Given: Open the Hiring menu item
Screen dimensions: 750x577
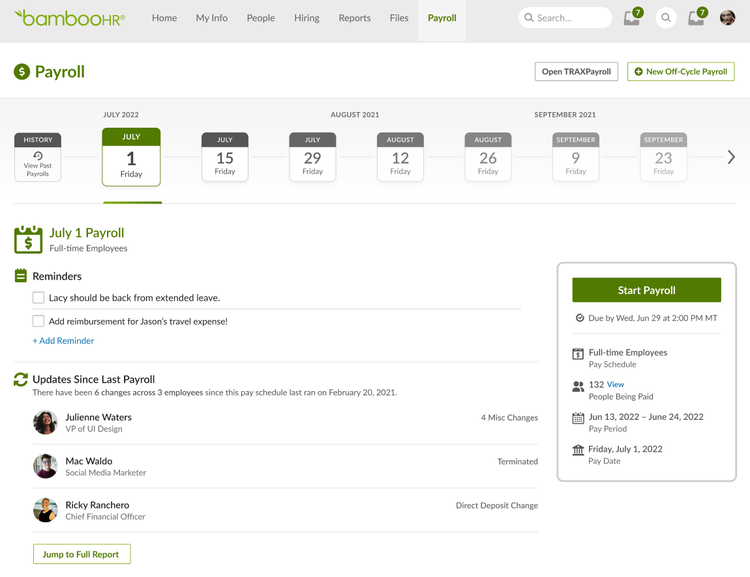Looking at the screenshot, I should coord(307,18).
